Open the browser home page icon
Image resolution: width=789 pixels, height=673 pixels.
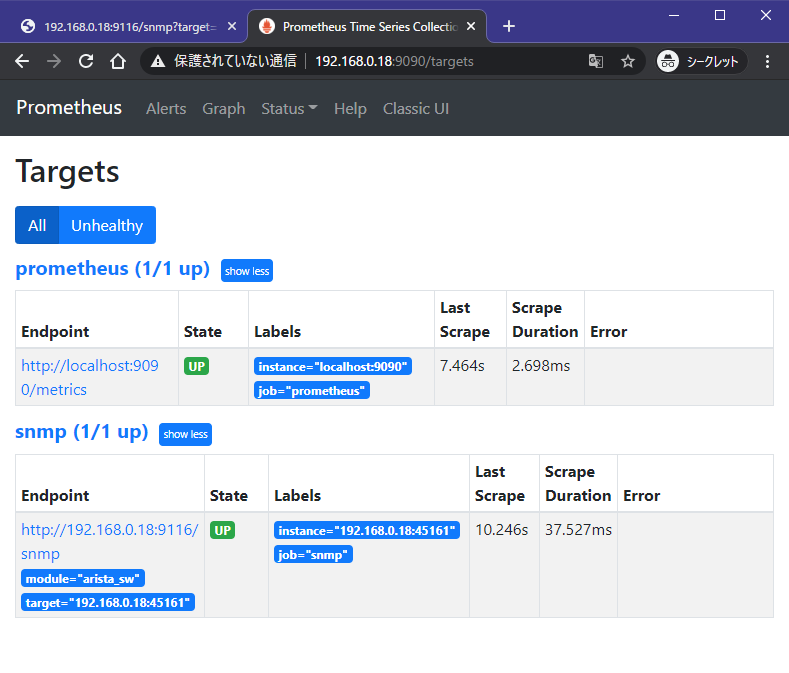[x=118, y=61]
